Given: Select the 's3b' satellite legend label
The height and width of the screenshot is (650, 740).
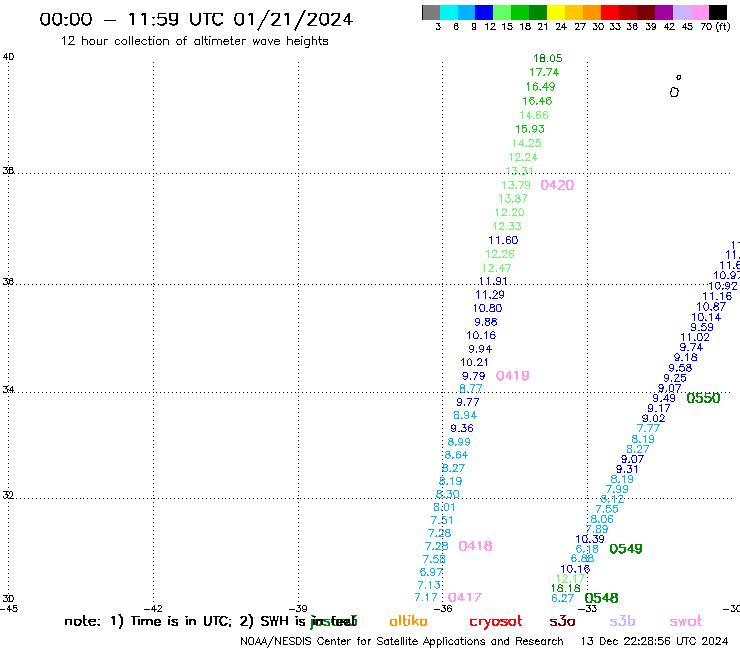Looking at the screenshot, I should click(622, 622).
